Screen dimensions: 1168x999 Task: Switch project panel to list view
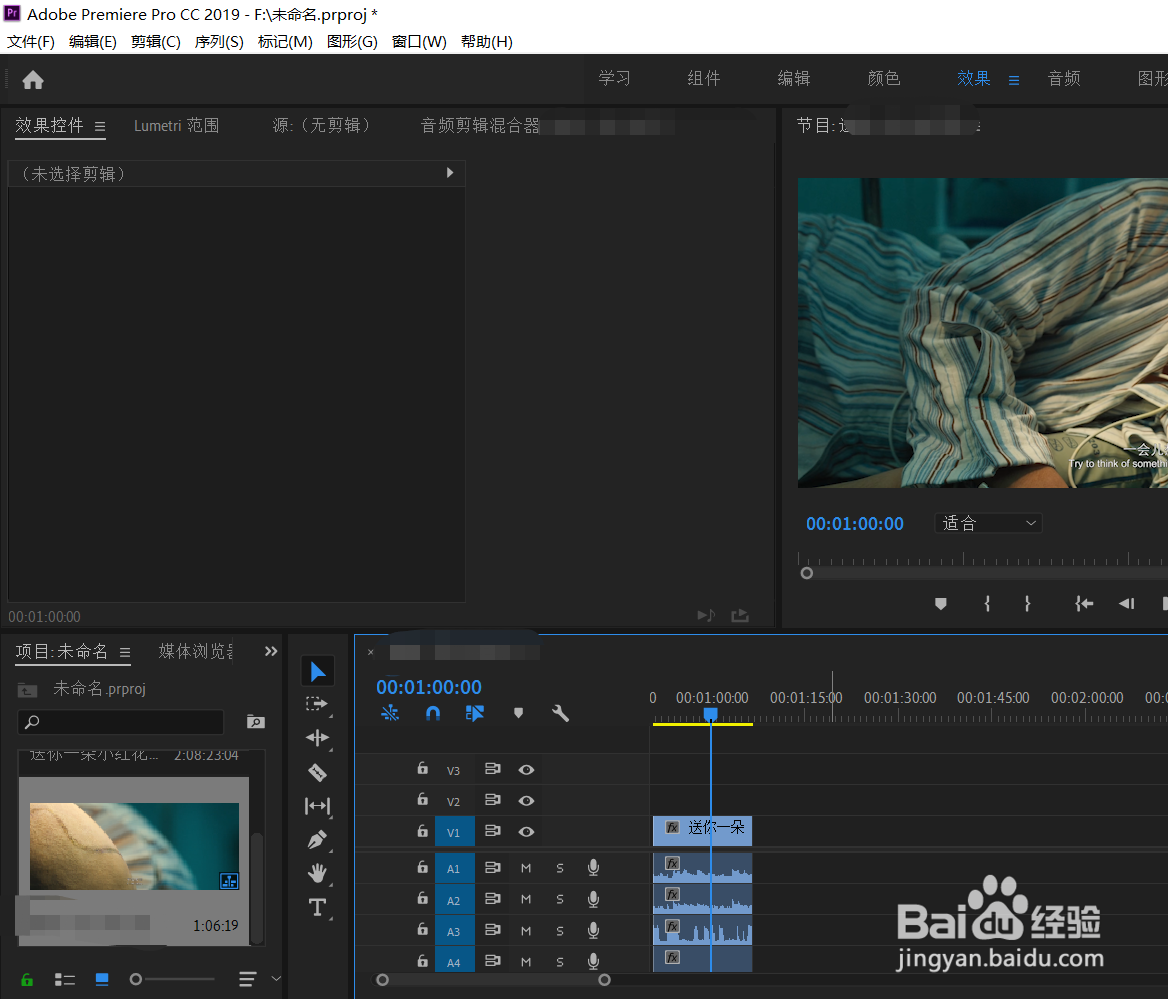pyautogui.click(x=65, y=980)
